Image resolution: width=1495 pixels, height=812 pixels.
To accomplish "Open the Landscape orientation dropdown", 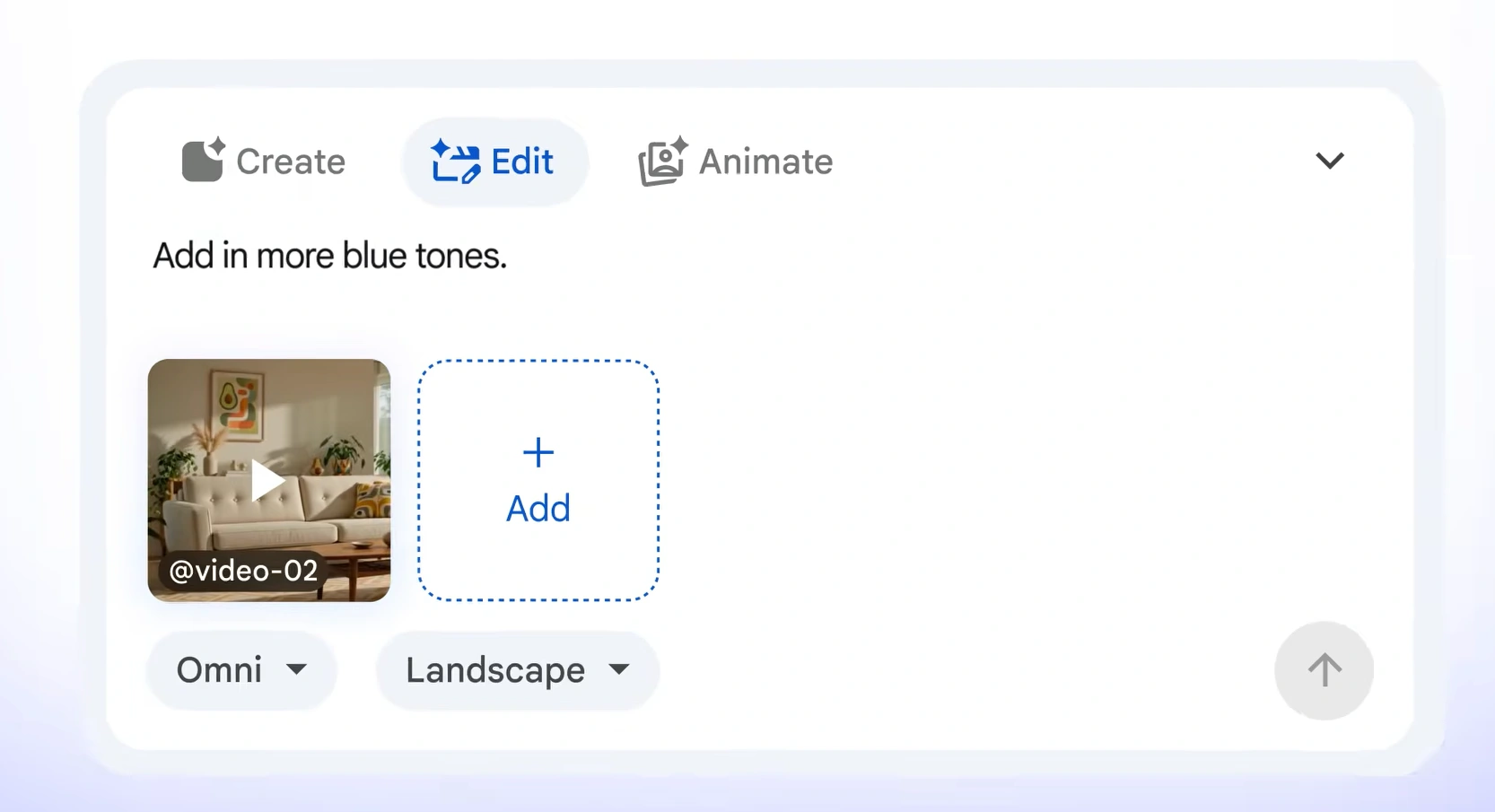I will pos(518,670).
